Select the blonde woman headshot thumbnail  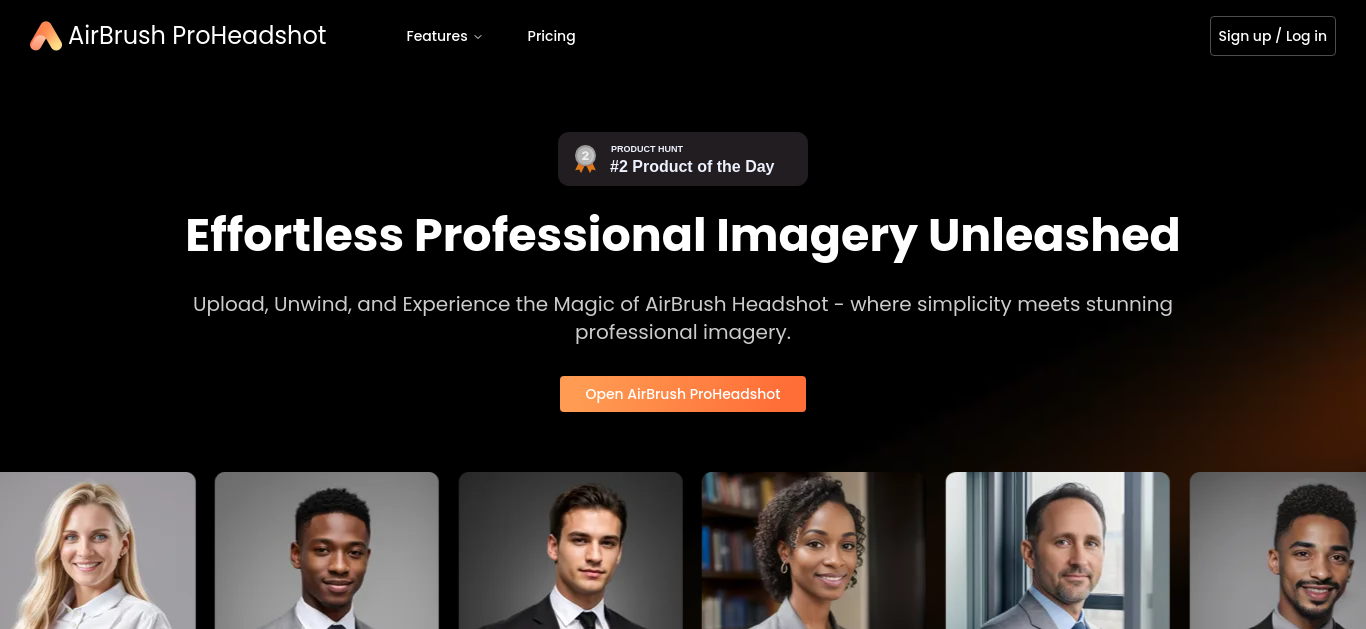pyautogui.click(x=97, y=550)
